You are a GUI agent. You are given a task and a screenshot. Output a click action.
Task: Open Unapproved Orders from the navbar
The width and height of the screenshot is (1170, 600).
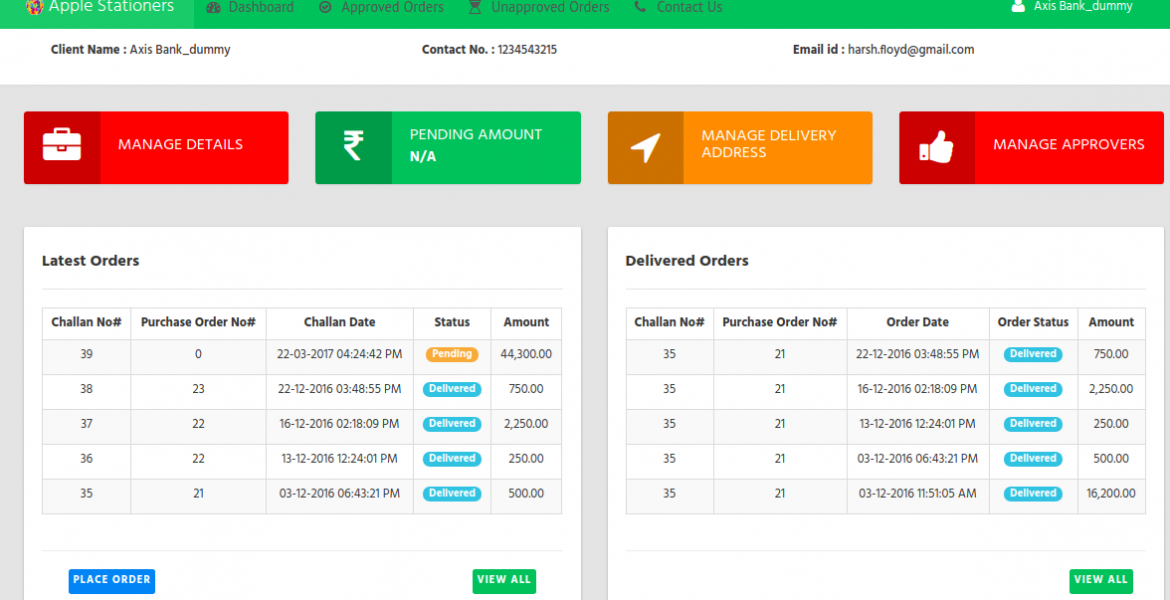point(549,6)
